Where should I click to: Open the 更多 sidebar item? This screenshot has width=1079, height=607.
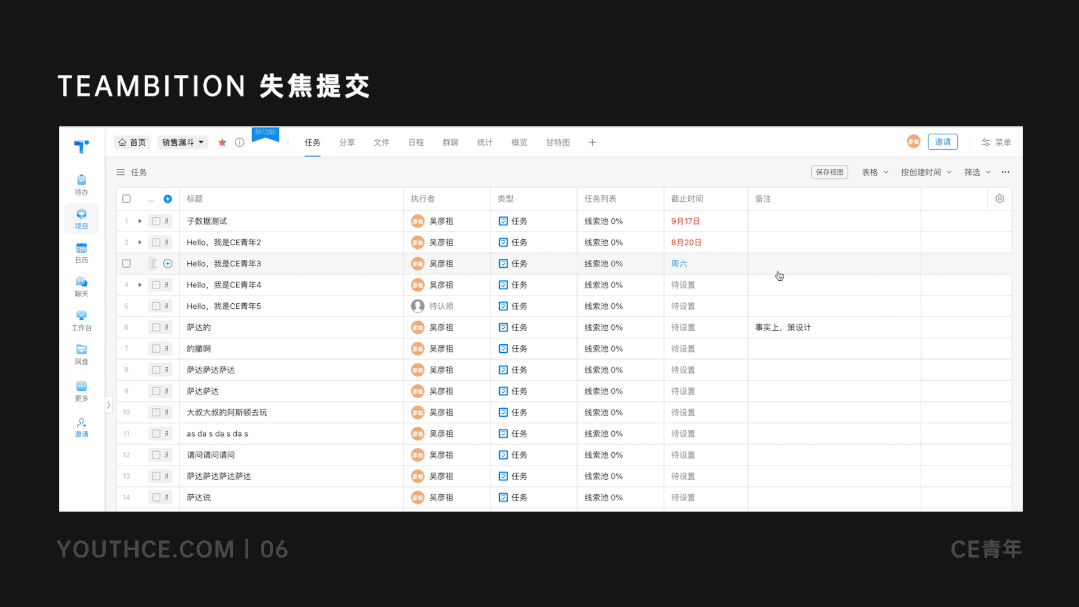pyautogui.click(x=81, y=391)
